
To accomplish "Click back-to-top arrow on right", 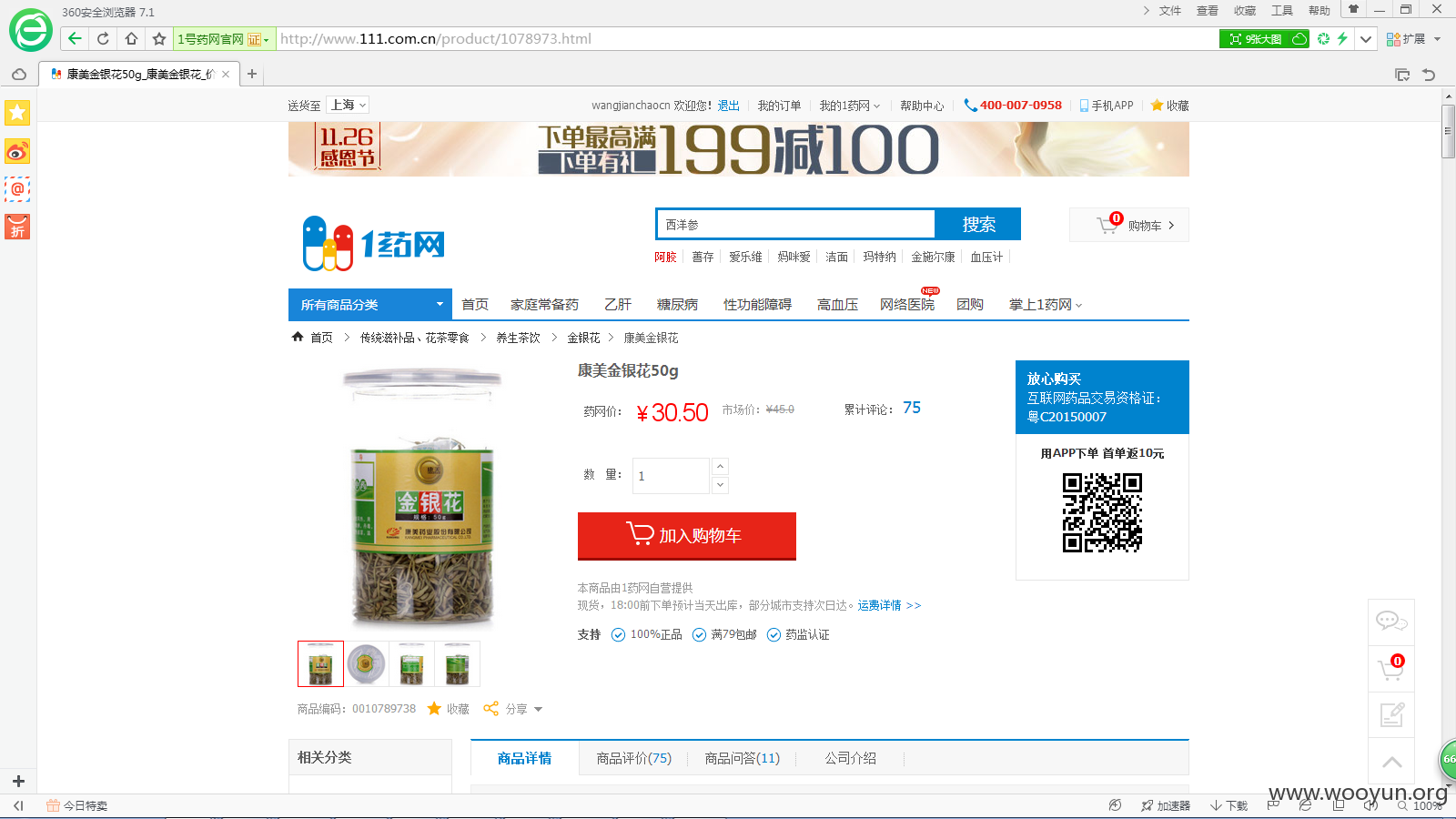I will 1391,762.
